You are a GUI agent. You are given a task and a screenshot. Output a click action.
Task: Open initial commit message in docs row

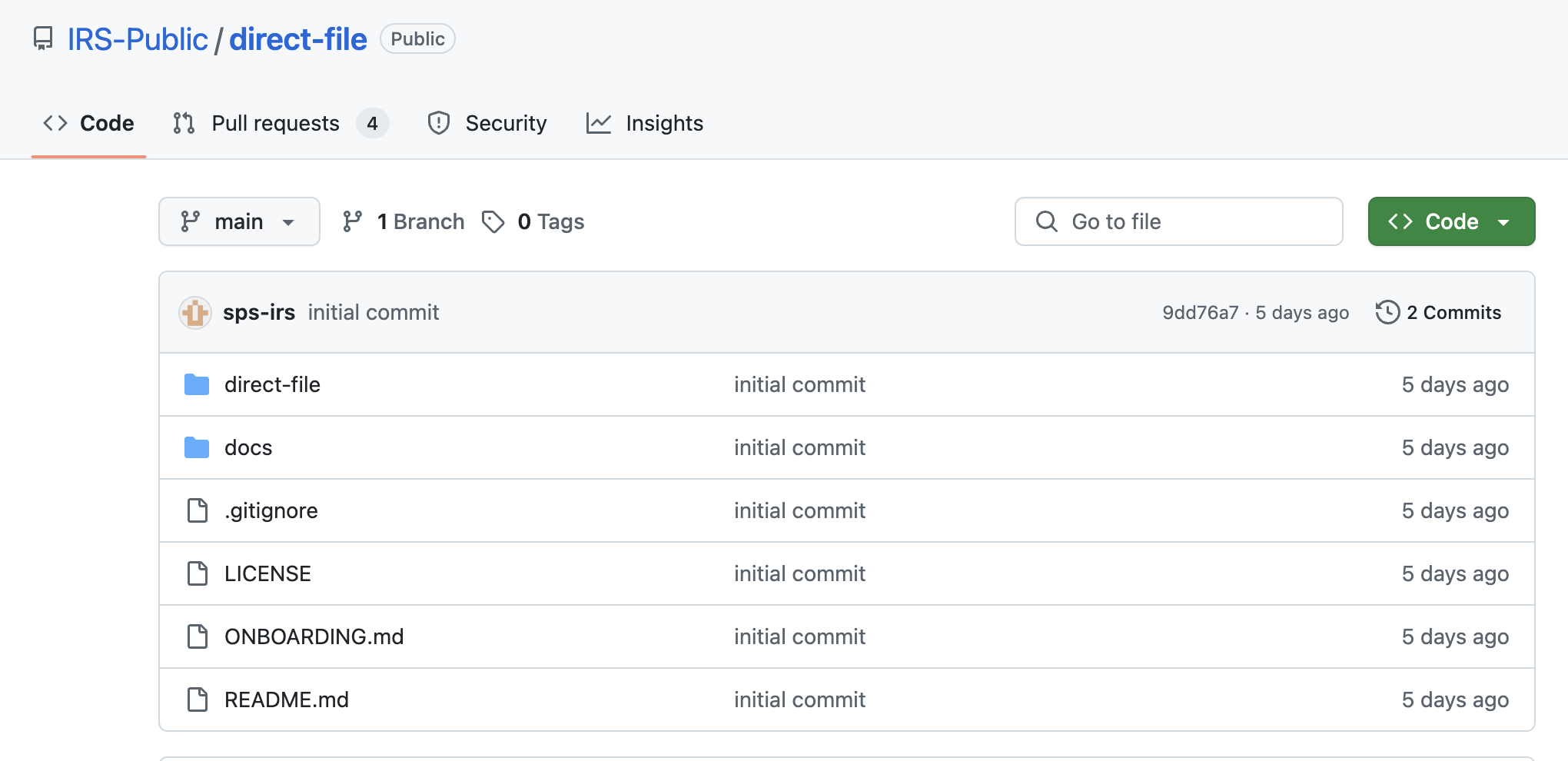tap(799, 447)
